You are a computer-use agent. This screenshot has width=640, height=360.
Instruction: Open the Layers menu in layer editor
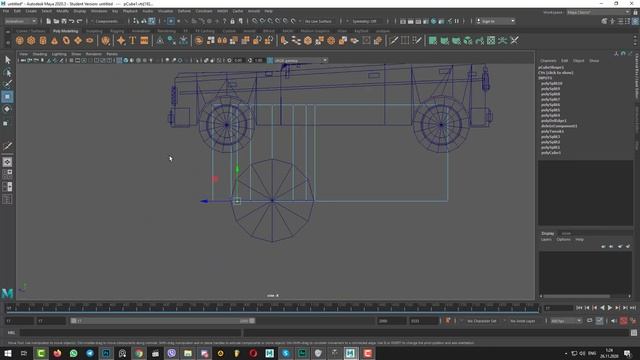546,239
